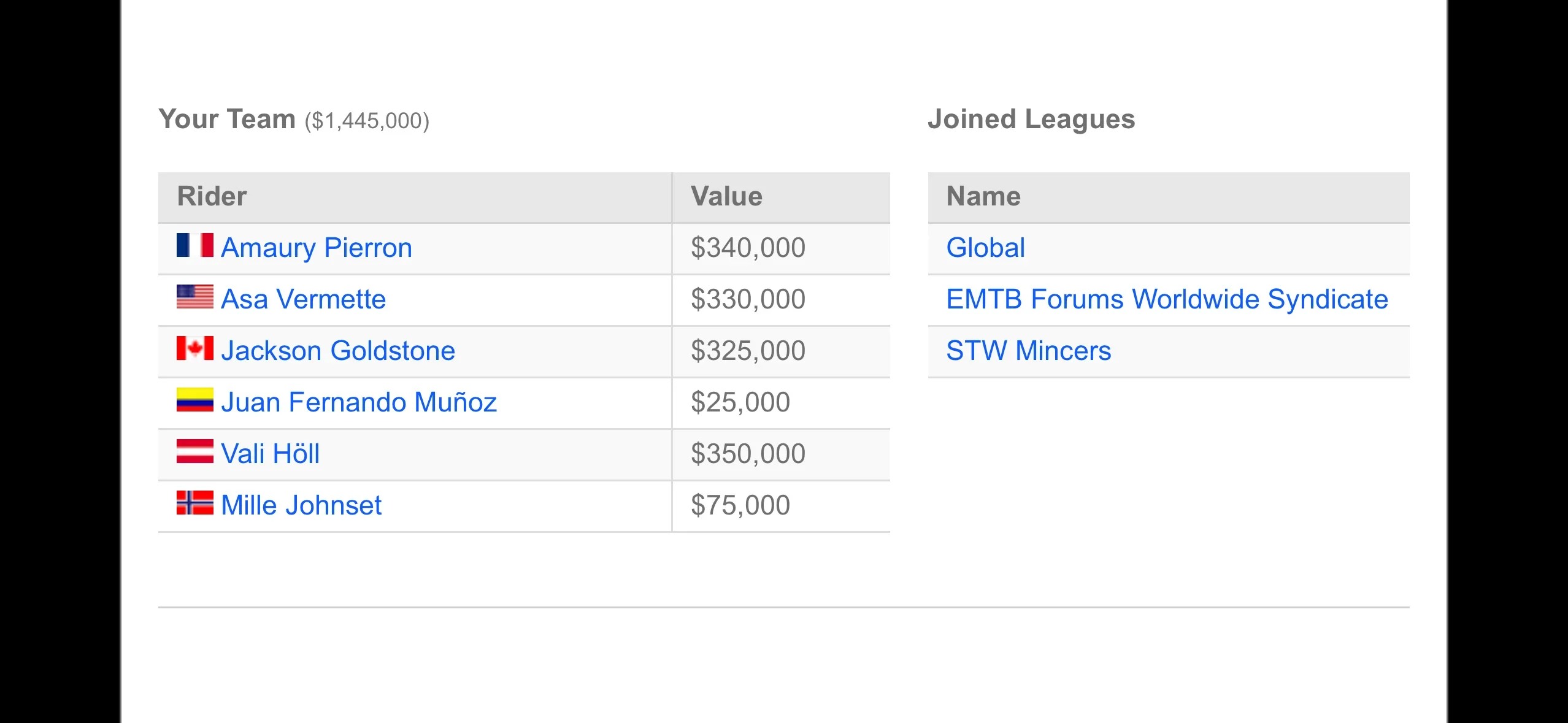Click the Colombian flag beside Juan Fernando Muñoz
Screen dimensions: 1568x723
pos(194,400)
